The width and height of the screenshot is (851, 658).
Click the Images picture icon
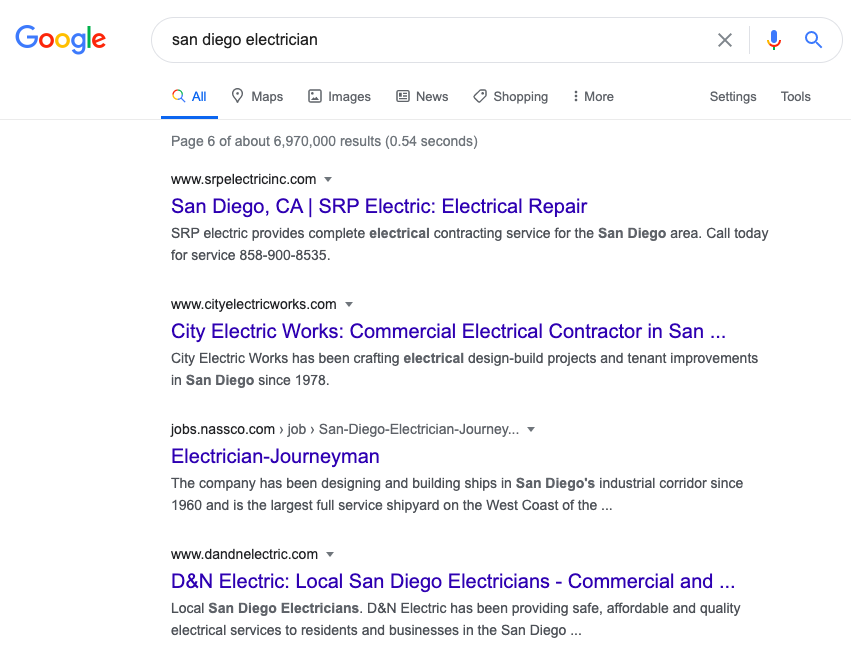pyautogui.click(x=315, y=96)
